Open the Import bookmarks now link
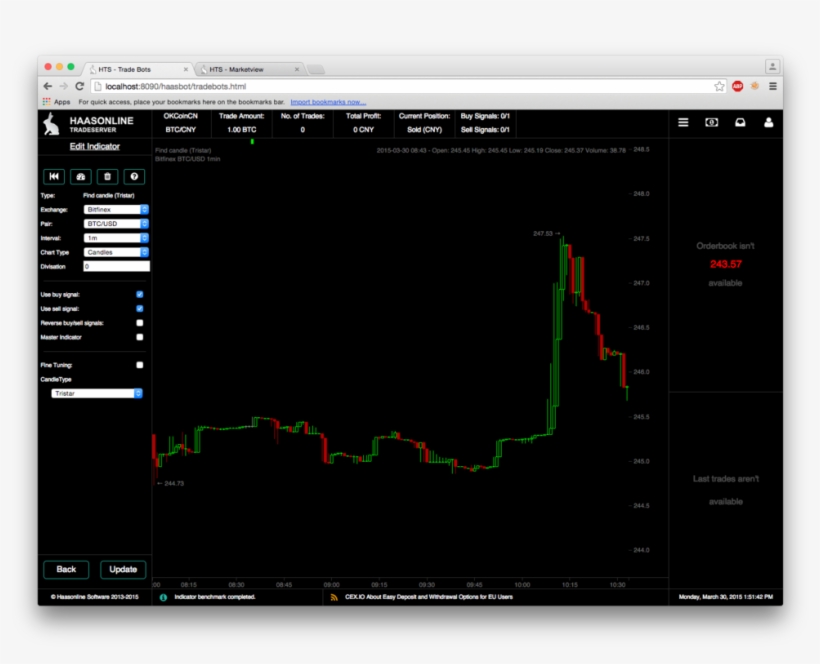 point(328,102)
